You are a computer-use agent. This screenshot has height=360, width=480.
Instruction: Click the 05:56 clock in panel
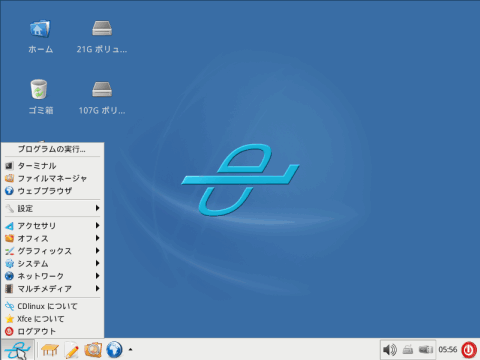click(x=447, y=350)
